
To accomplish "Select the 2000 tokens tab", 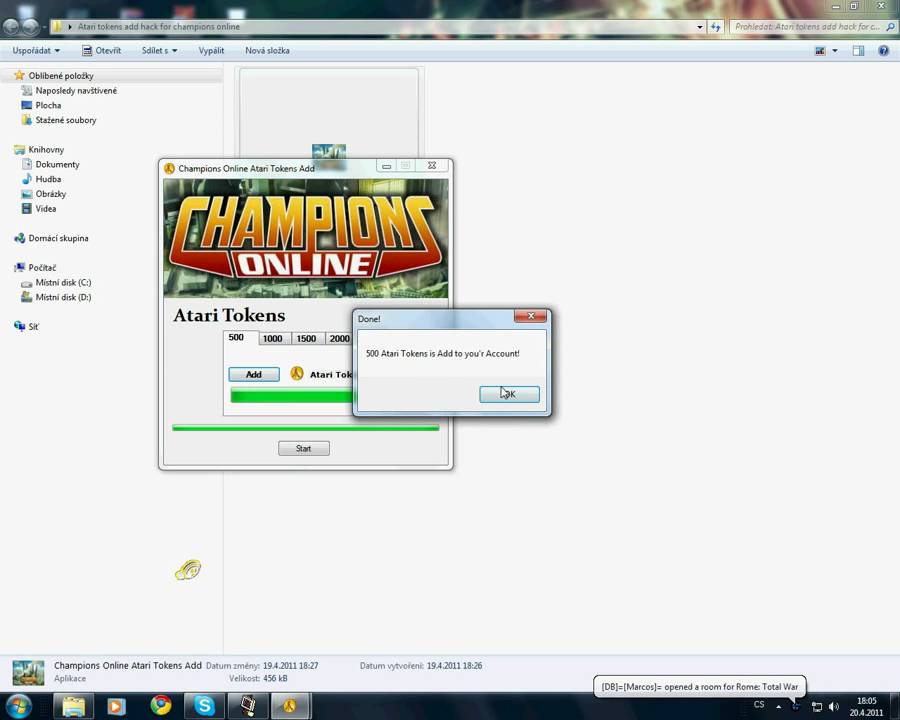I will [339, 338].
